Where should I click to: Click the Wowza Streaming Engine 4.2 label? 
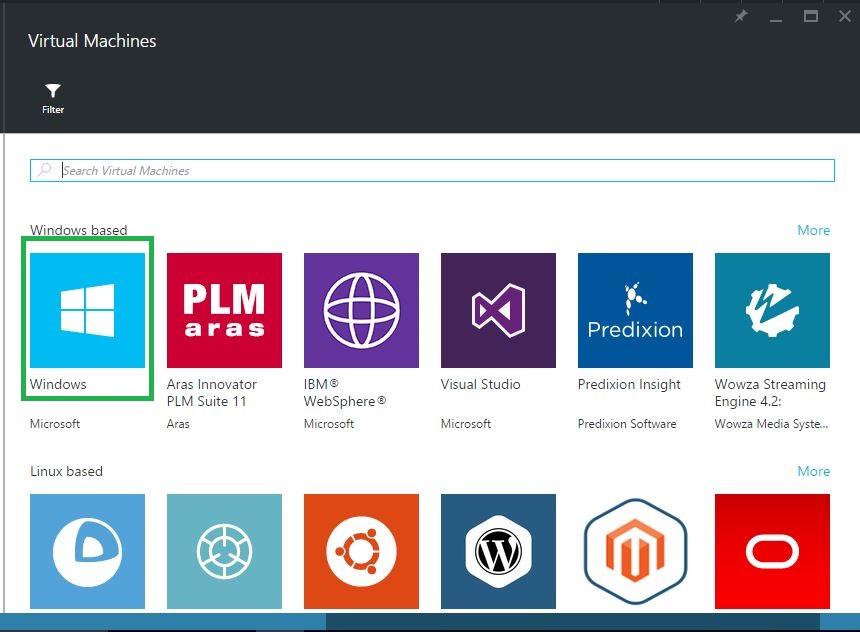click(770, 393)
